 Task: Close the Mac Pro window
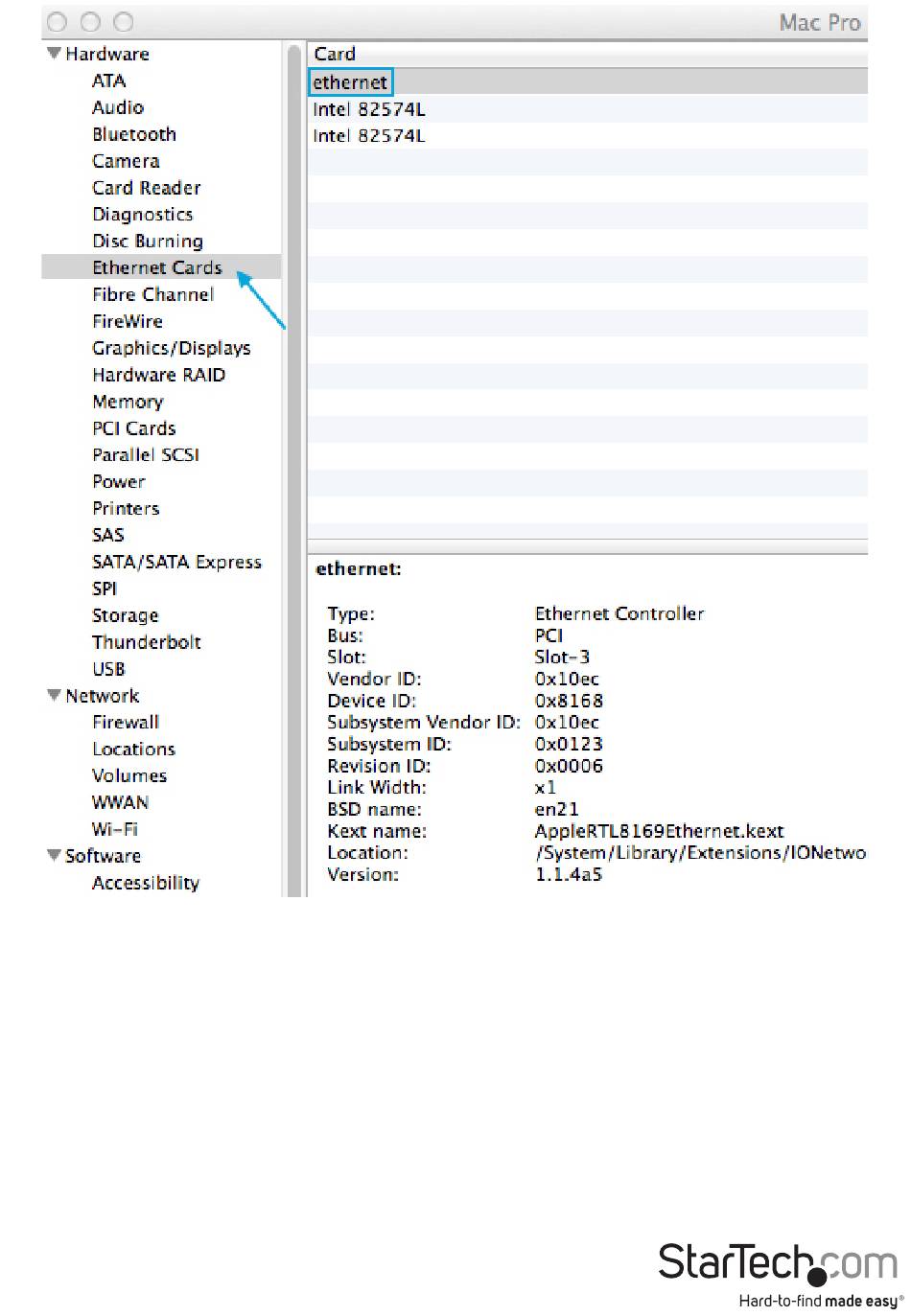(57, 22)
